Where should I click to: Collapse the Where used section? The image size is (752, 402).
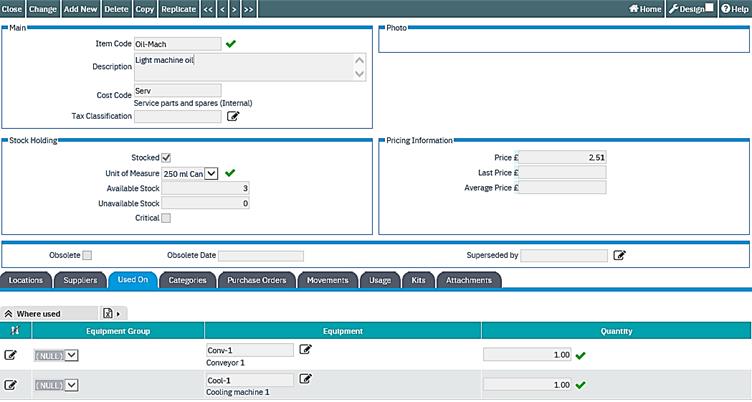tap(9, 313)
